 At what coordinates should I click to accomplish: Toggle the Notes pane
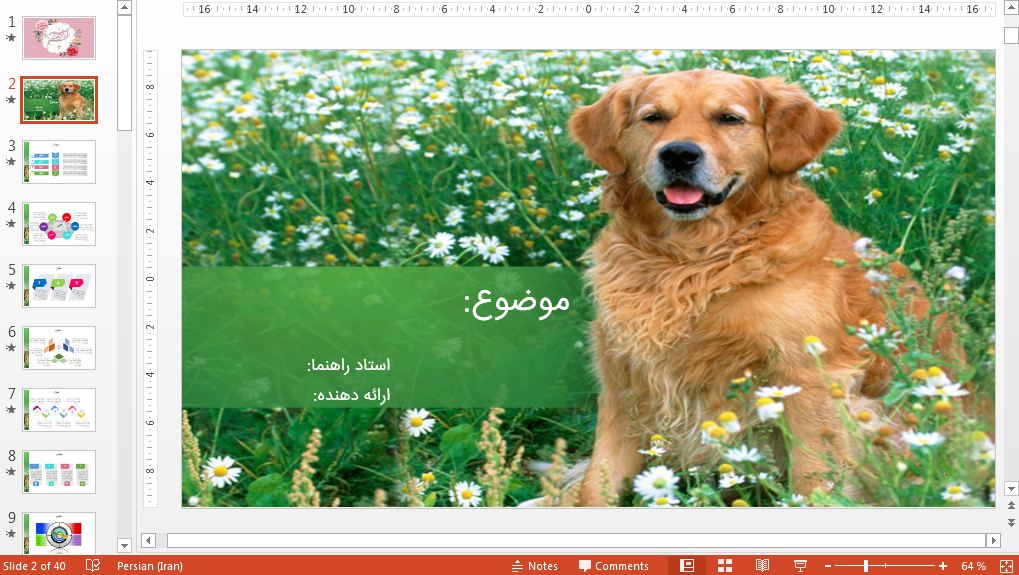[x=534, y=566]
